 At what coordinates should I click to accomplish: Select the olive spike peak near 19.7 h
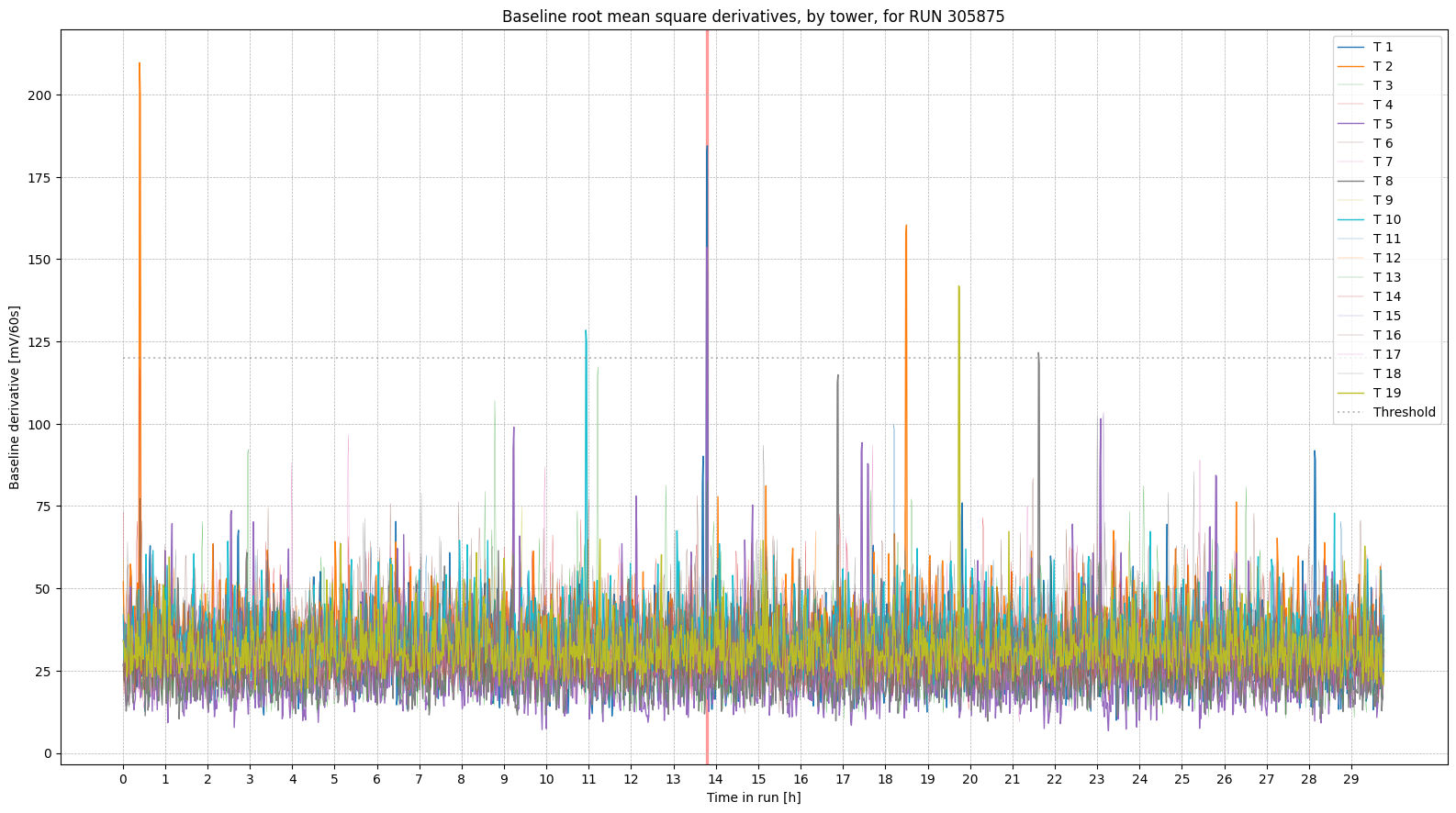tap(958, 287)
